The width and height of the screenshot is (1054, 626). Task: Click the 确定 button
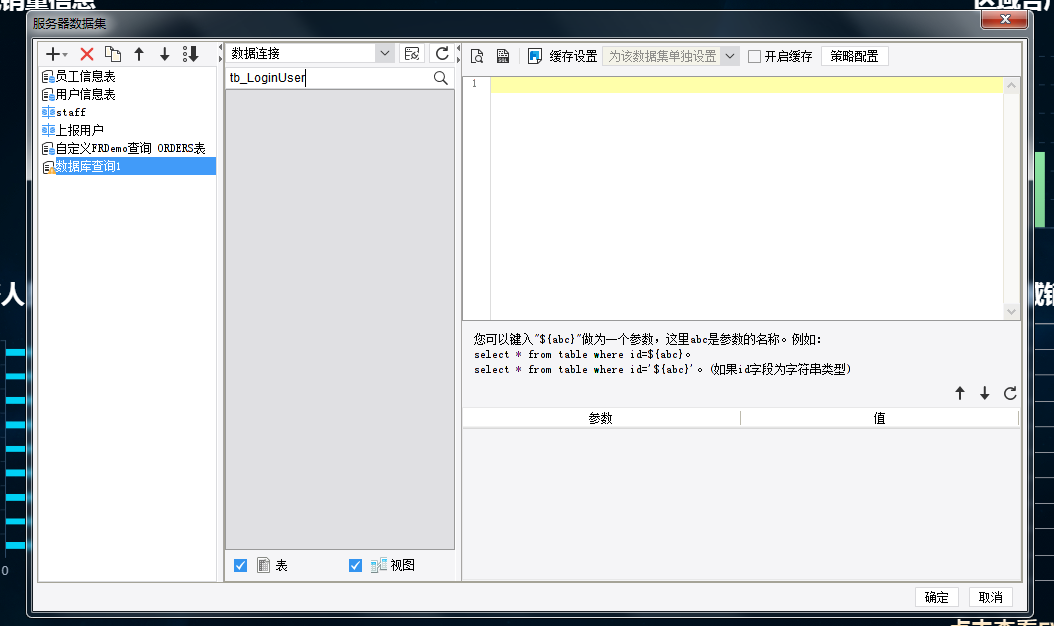(x=936, y=597)
